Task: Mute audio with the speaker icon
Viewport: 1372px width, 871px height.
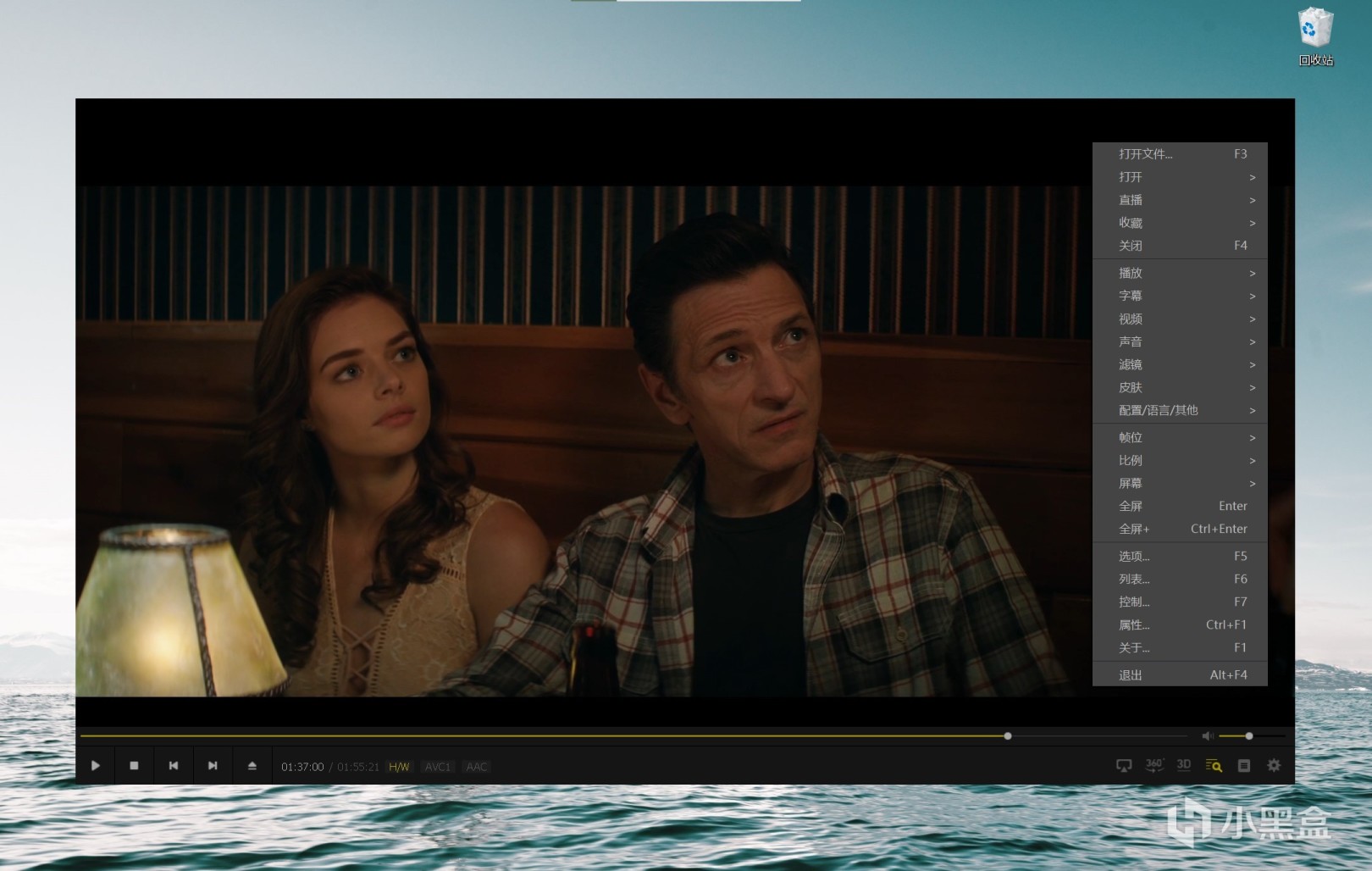Action: (1208, 736)
